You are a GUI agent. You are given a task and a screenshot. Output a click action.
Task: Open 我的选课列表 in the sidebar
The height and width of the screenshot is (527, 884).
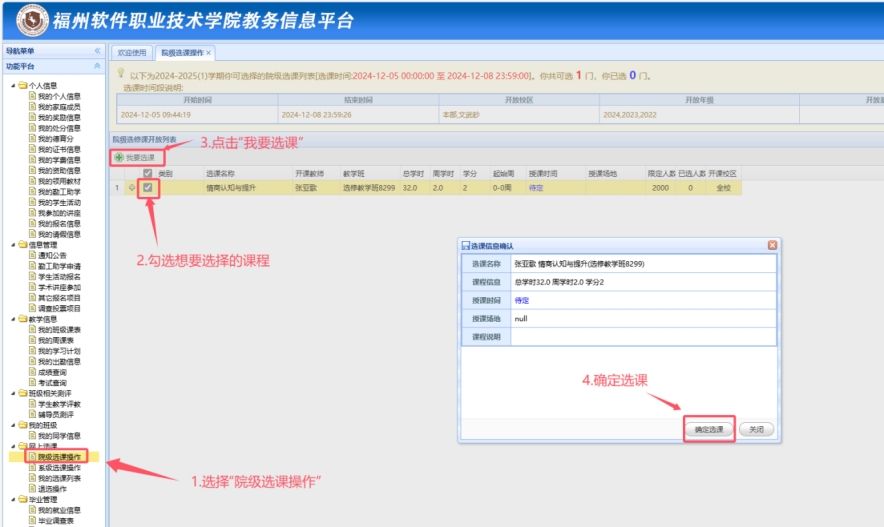(x=59, y=478)
